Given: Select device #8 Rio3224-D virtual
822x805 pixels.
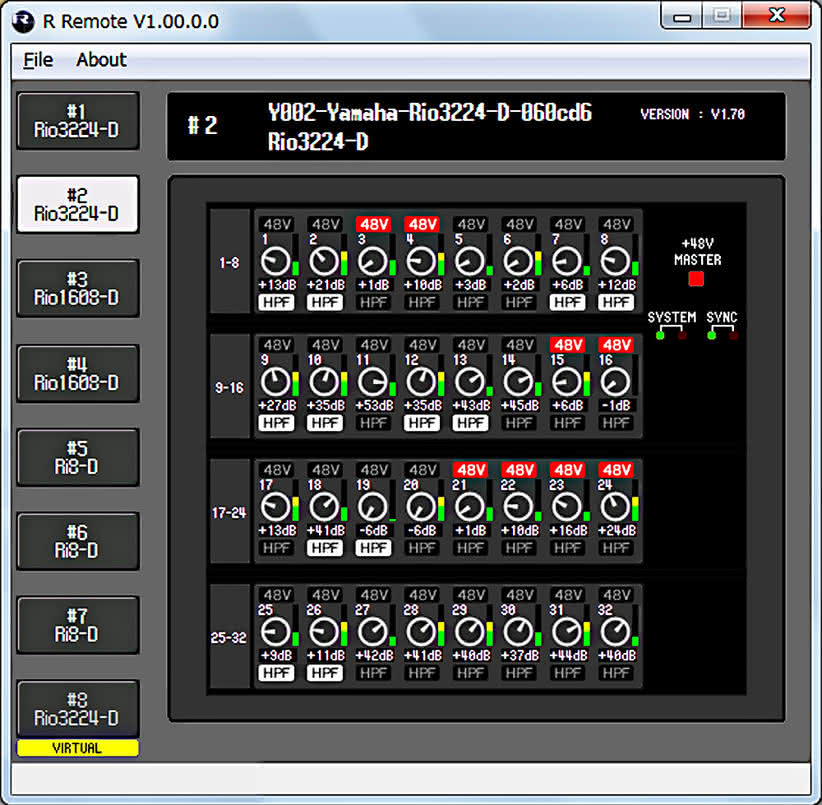Looking at the screenshot, I should [78, 709].
